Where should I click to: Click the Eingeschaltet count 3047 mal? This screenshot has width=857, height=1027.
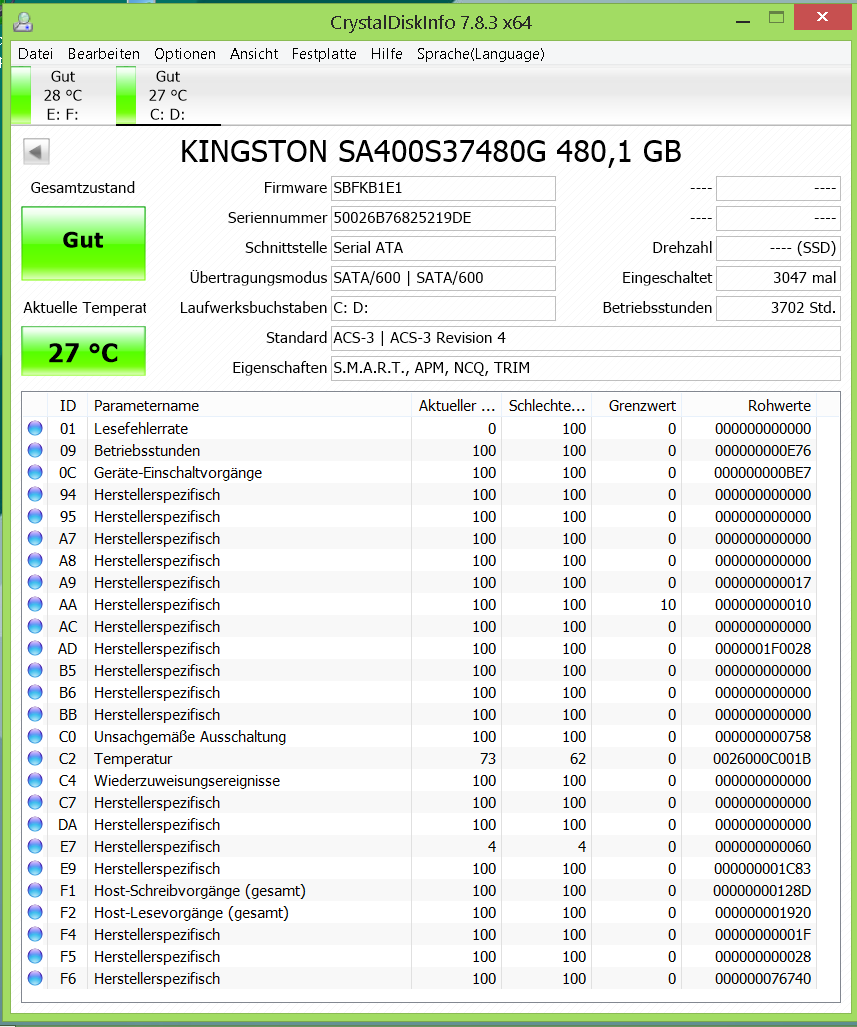click(x=778, y=278)
